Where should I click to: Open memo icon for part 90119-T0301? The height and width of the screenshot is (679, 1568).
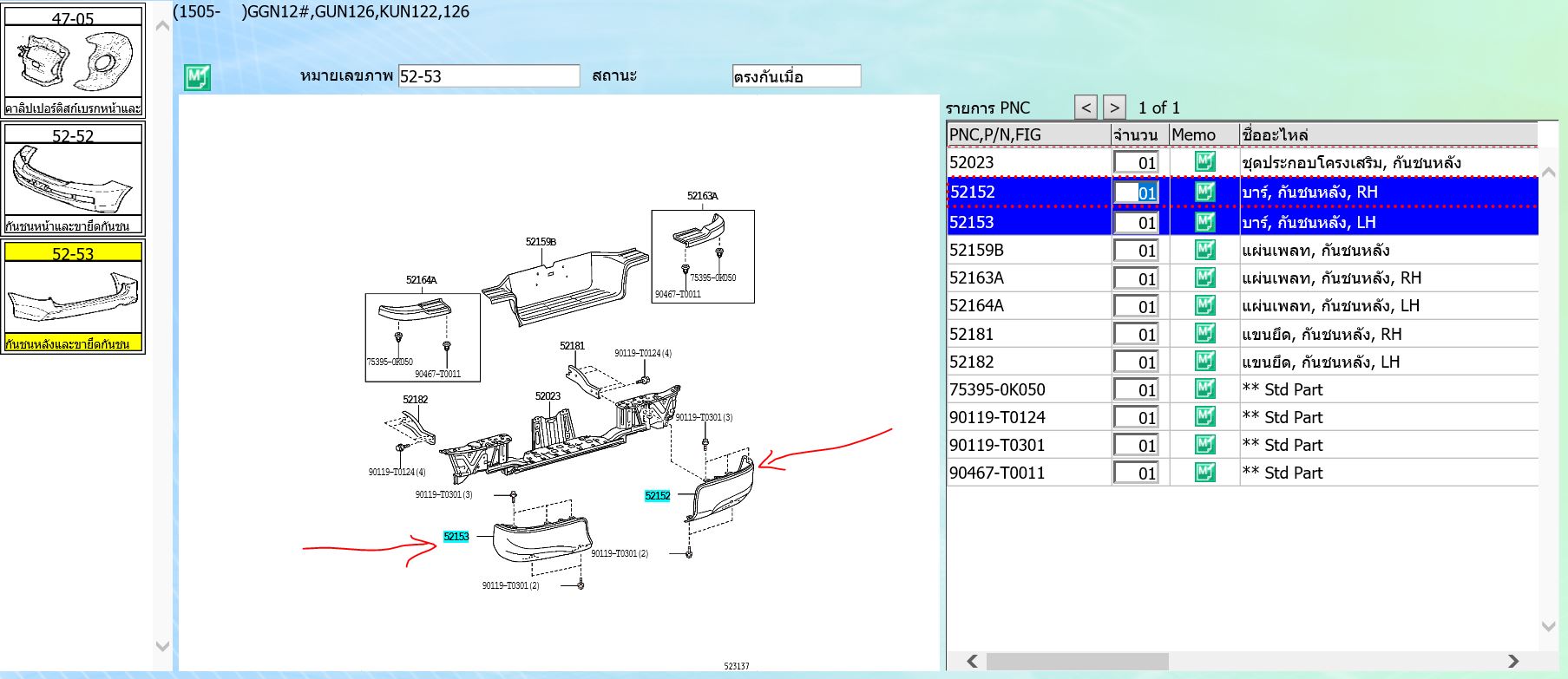coord(1204,445)
